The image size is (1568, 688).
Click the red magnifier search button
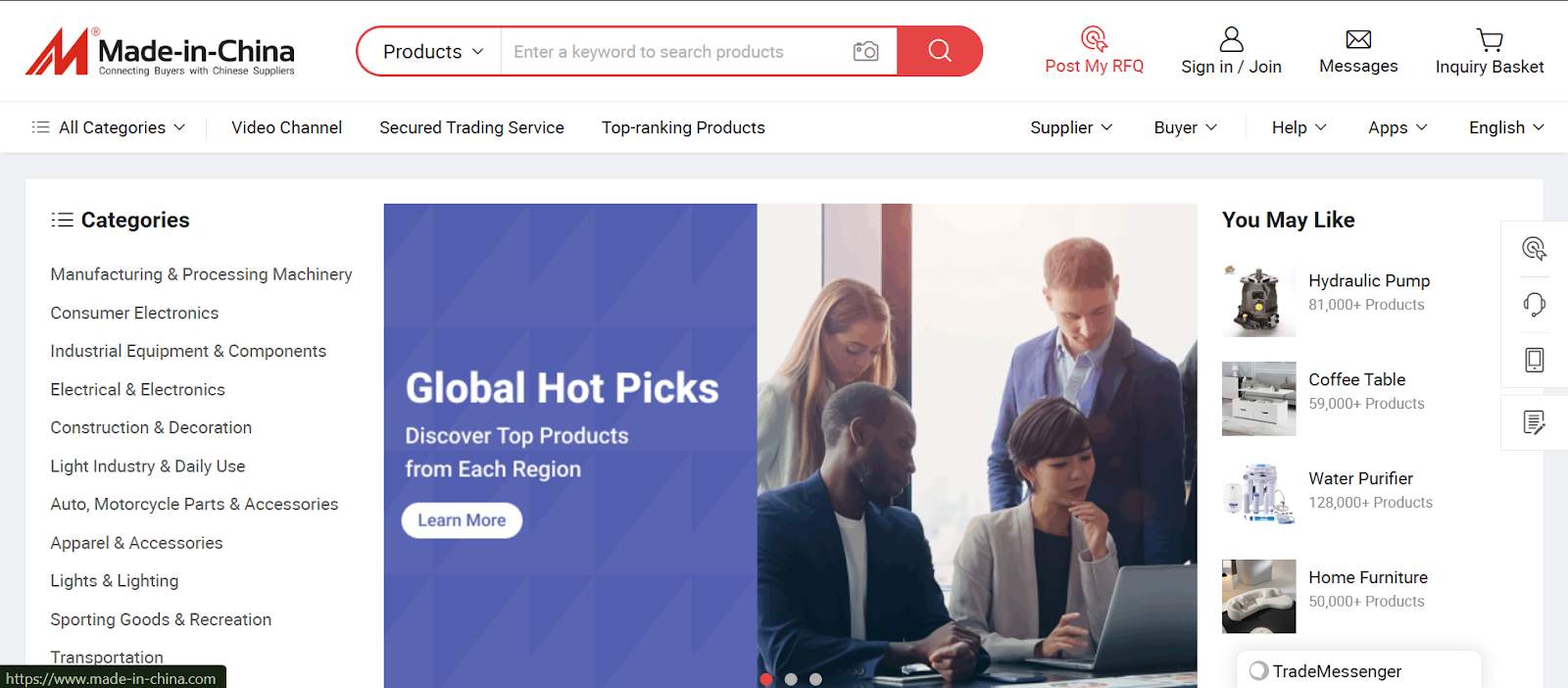tap(940, 51)
